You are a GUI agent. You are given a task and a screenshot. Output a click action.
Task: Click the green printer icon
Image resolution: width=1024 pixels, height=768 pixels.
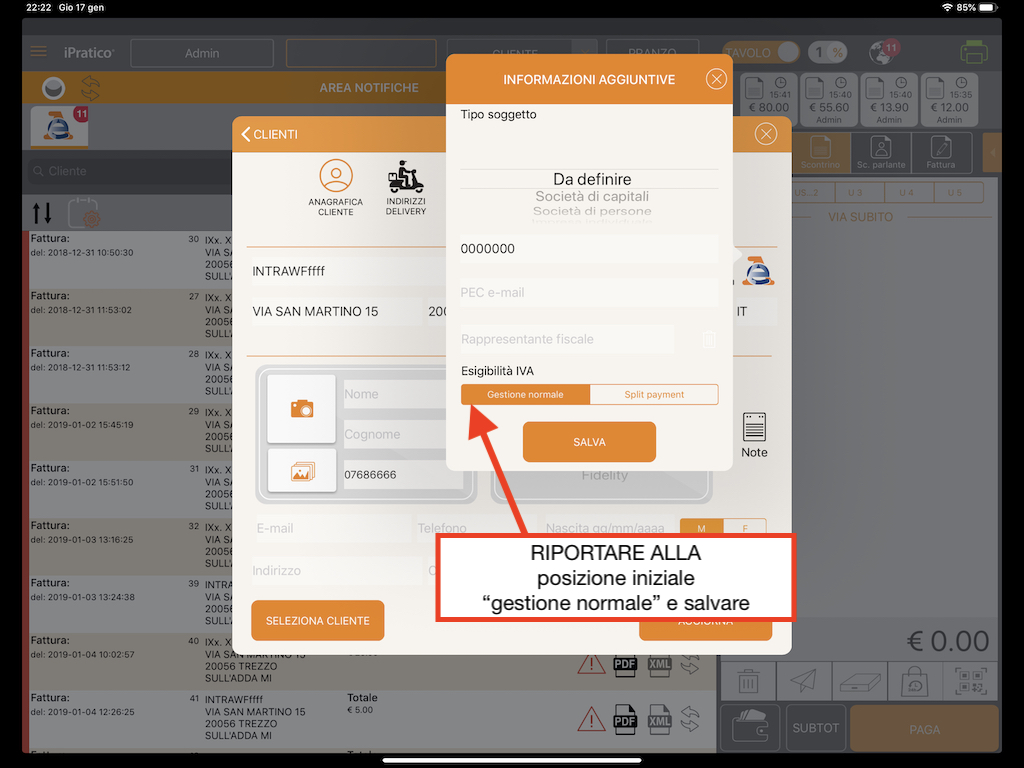point(973,52)
